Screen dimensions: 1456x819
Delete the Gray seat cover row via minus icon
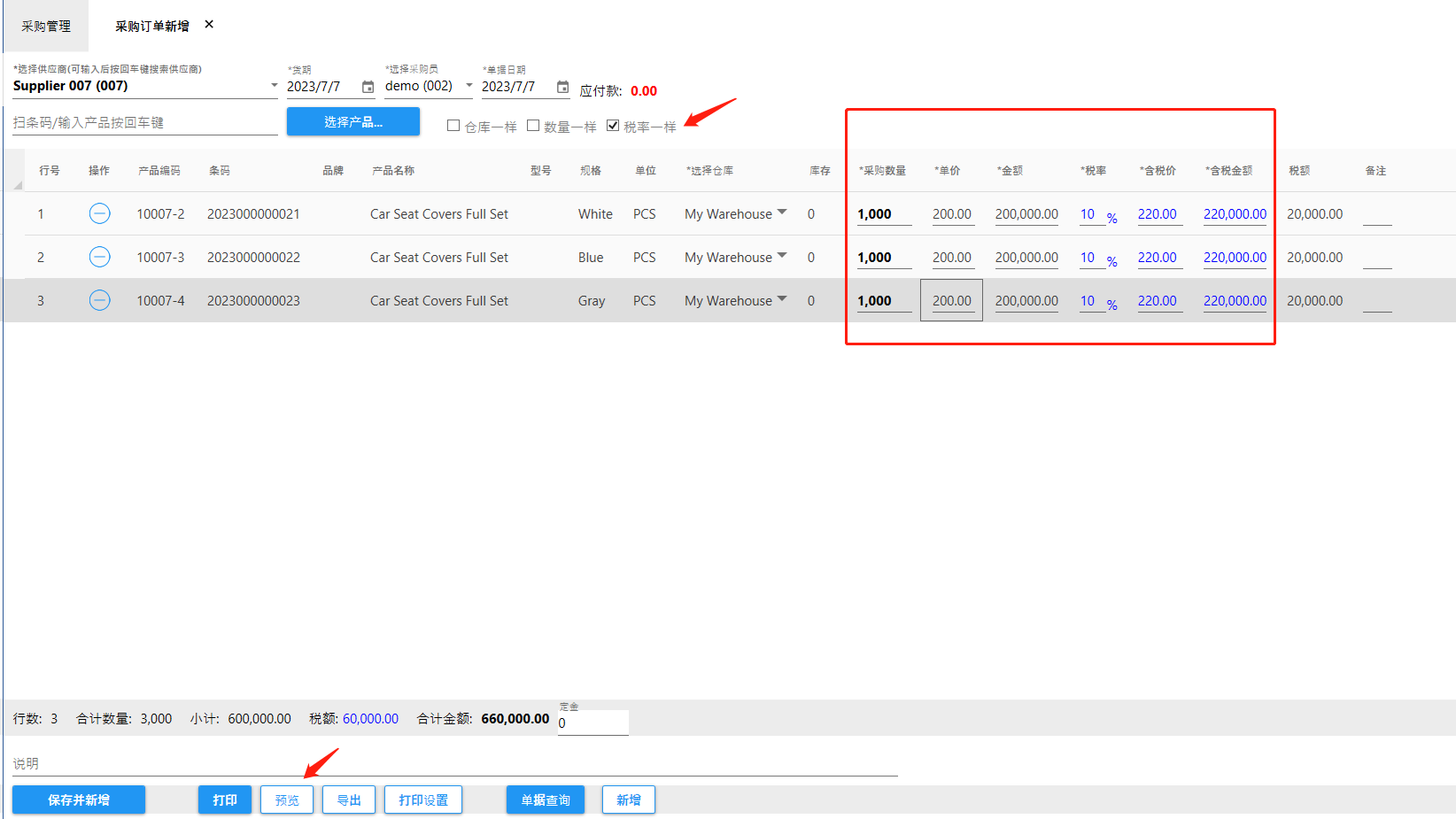click(x=100, y=300)
